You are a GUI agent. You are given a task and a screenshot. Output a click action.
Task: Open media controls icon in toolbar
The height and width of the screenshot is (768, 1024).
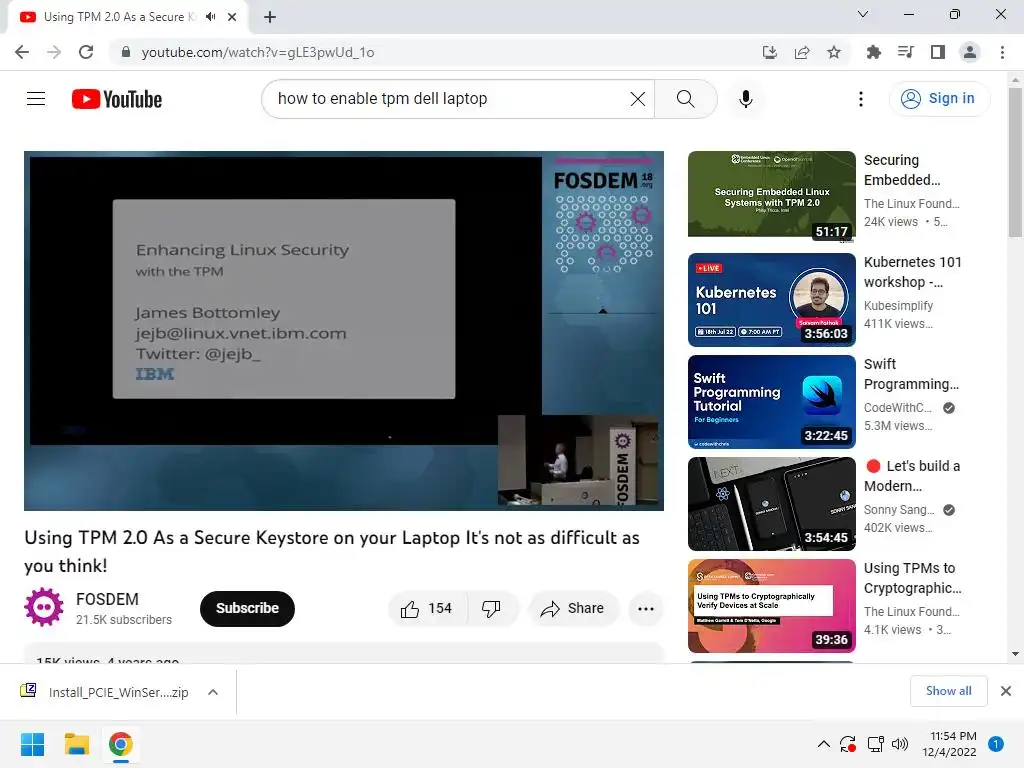906,52
